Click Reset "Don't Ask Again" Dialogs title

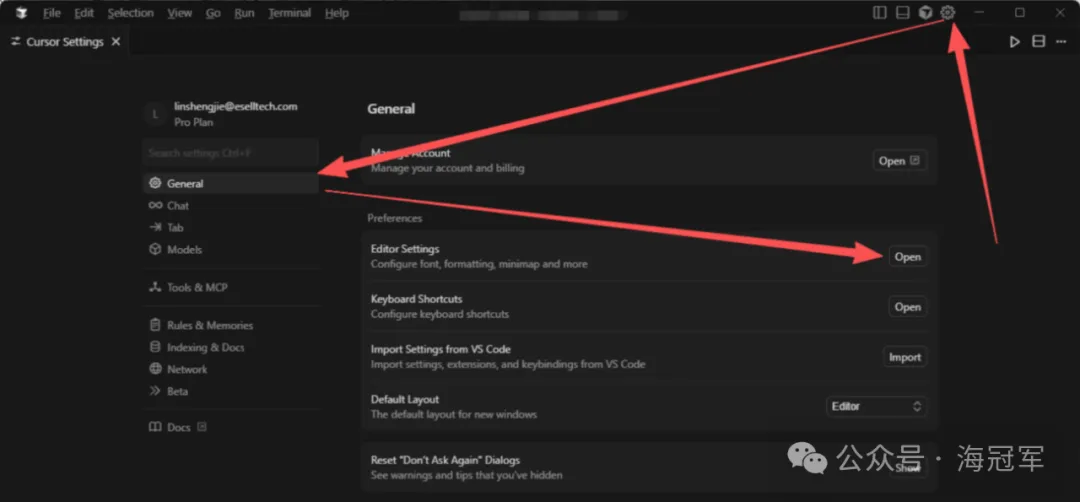click(445, 460)
